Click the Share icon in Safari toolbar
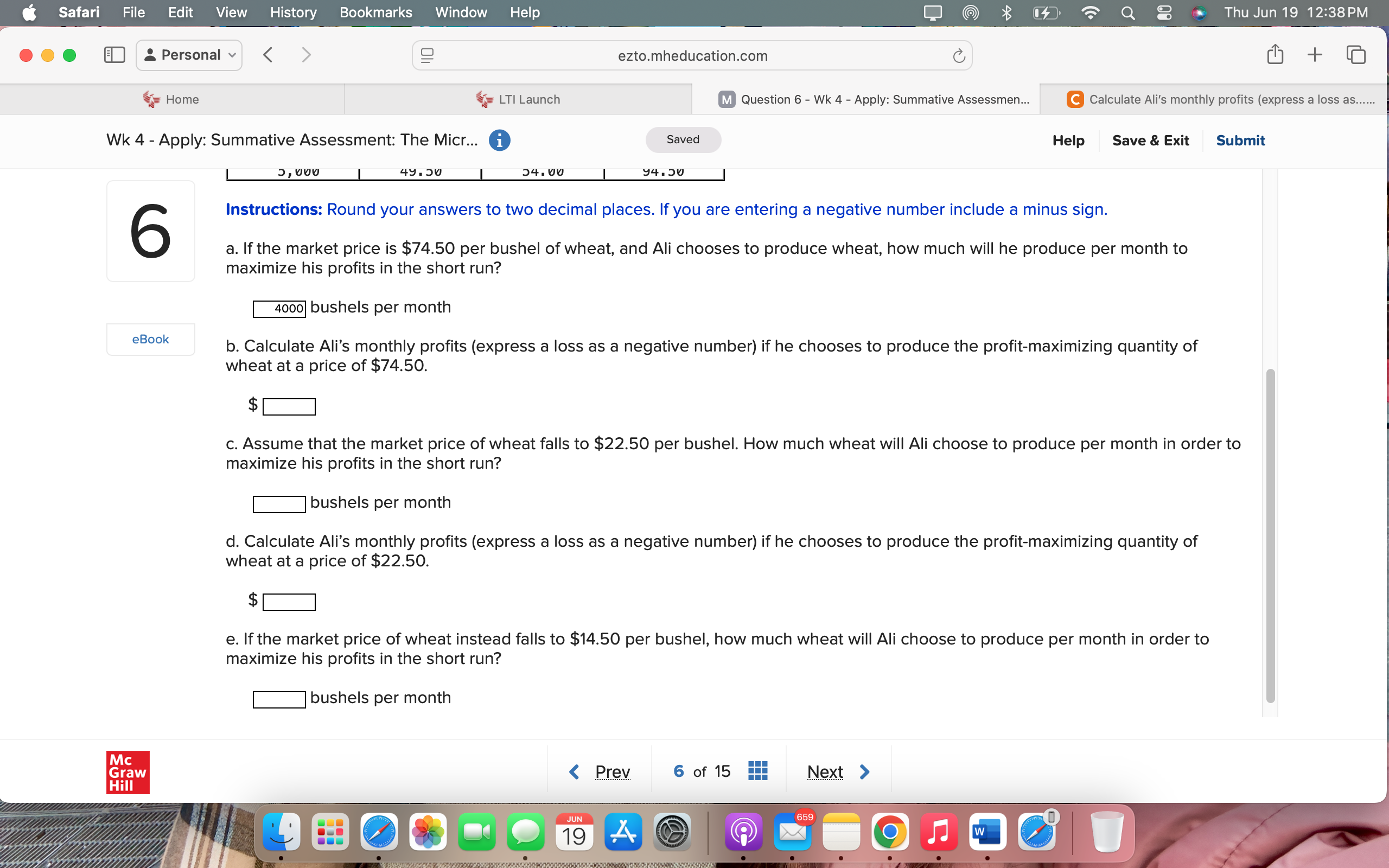Screen dimensions: 1389x868 click(x=1275, y=55)
